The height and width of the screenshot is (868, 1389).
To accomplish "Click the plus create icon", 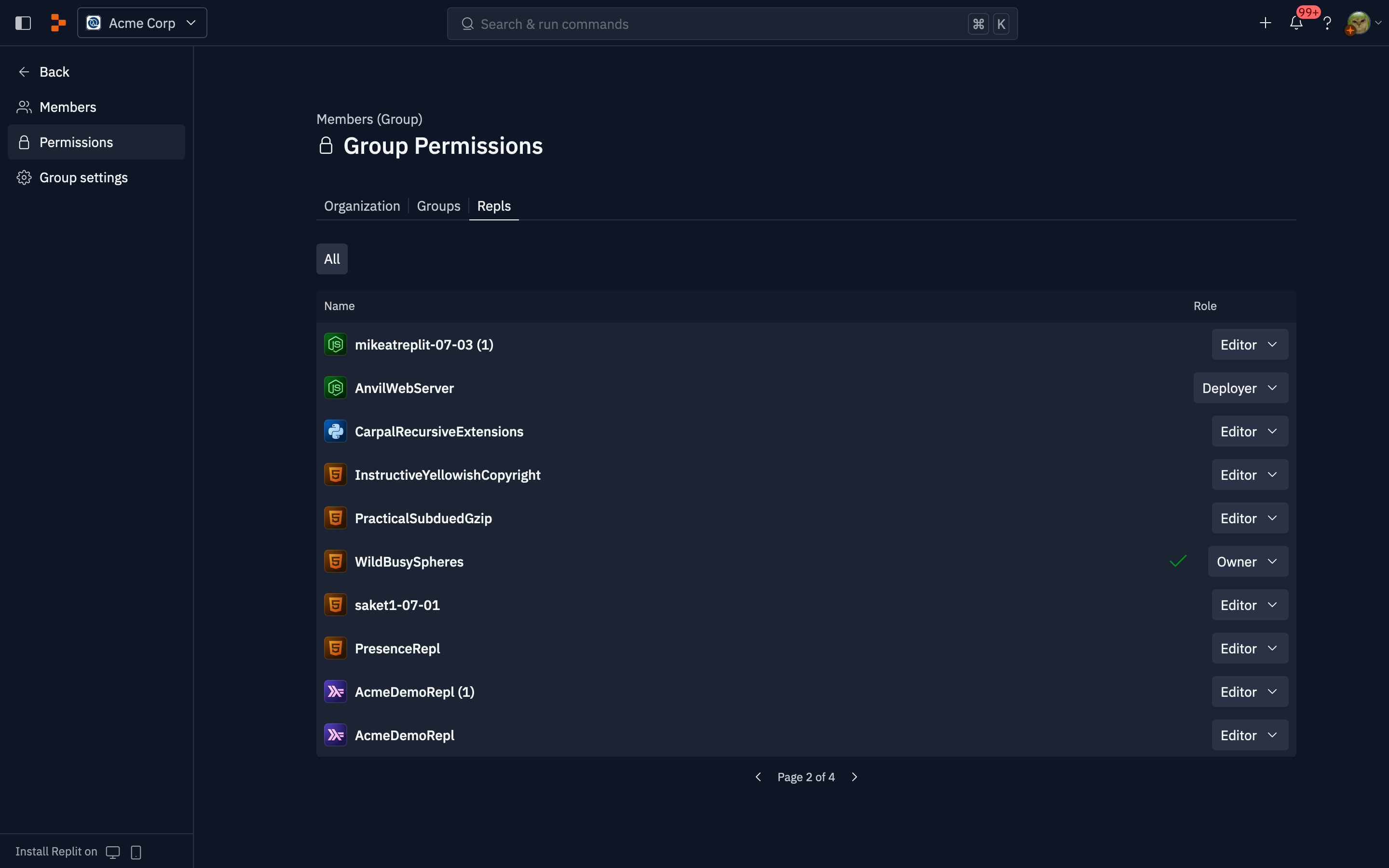I will pyautogui.click(x=1265, y=23).
